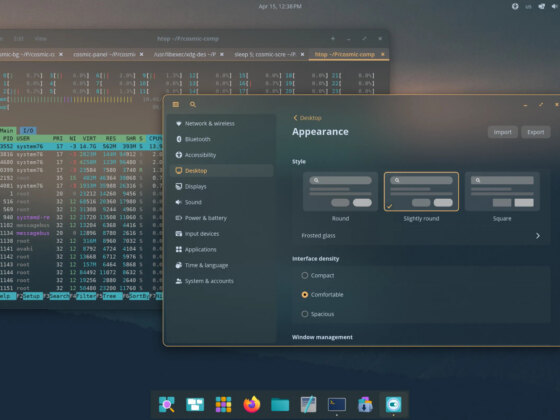
Task: Open the network indicator in top panel
Action: point(542,6)
